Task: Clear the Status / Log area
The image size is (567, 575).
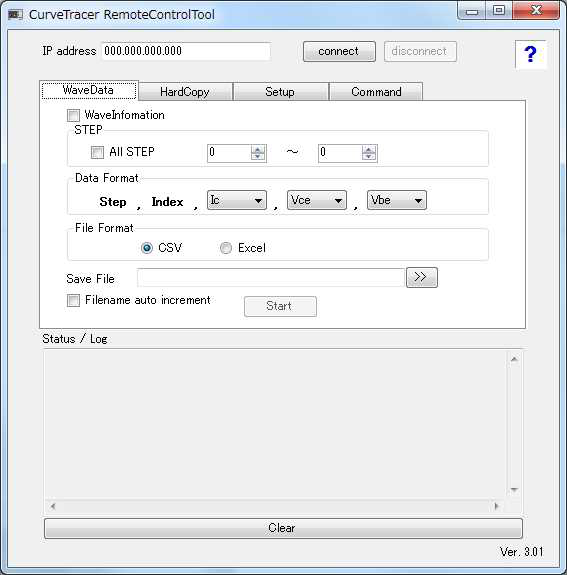Action: (x=283, y=528)
